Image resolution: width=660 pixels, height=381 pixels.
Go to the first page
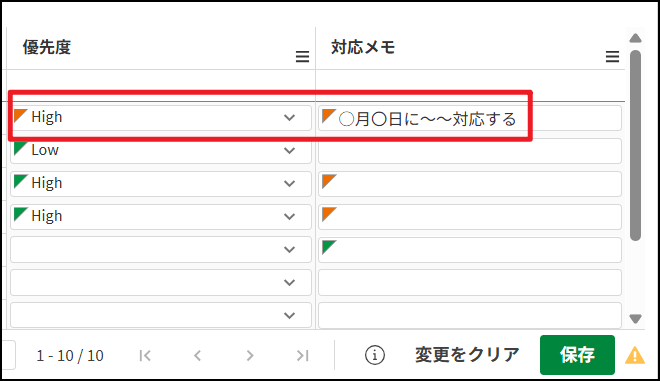145,356
